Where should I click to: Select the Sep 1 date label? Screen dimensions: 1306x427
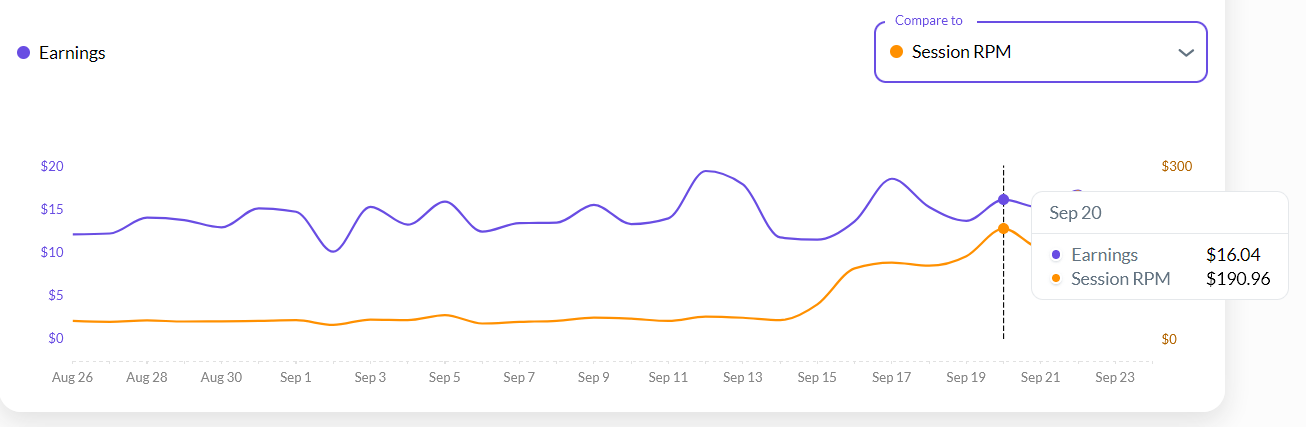[x=295, y=378]
